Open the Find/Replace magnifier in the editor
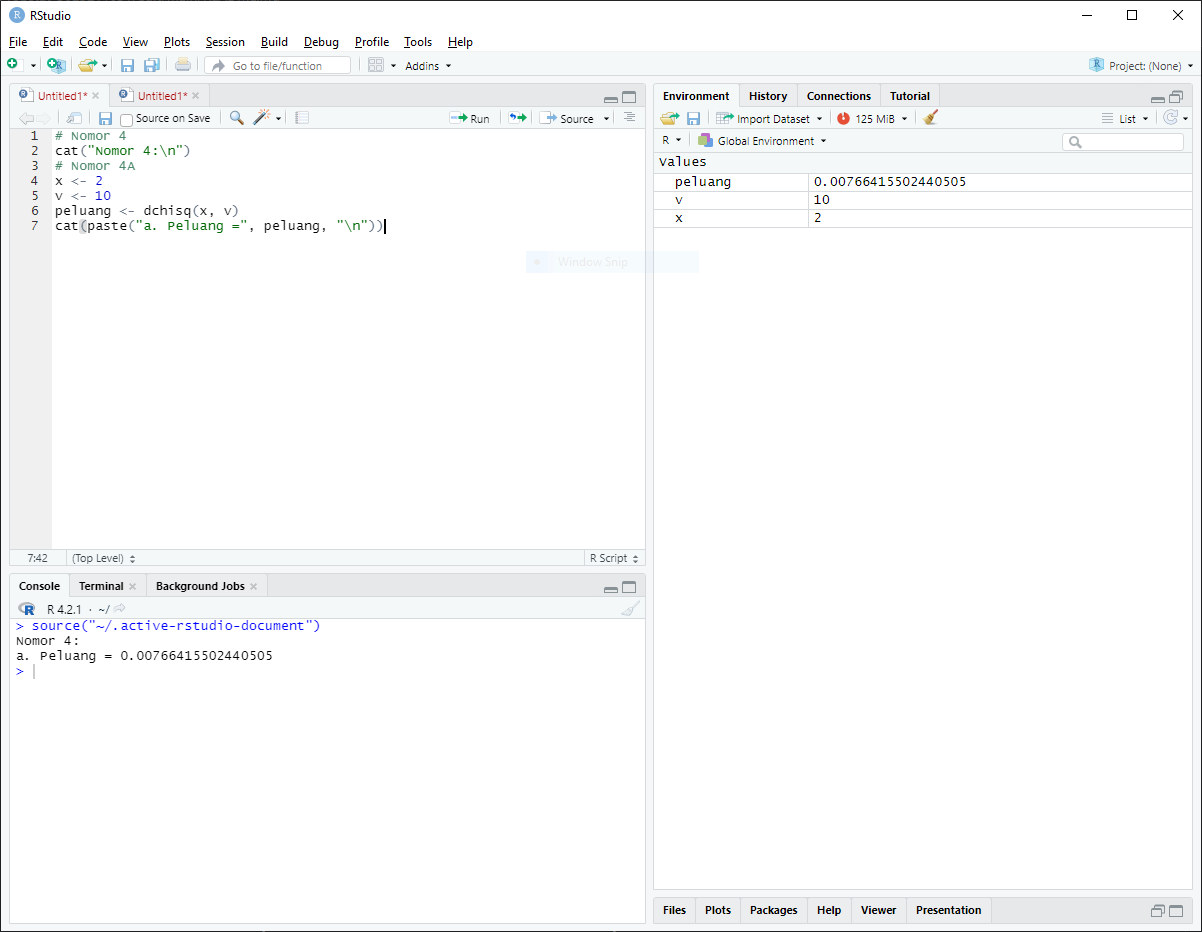Screen dimensions: 1202x932 236,117
